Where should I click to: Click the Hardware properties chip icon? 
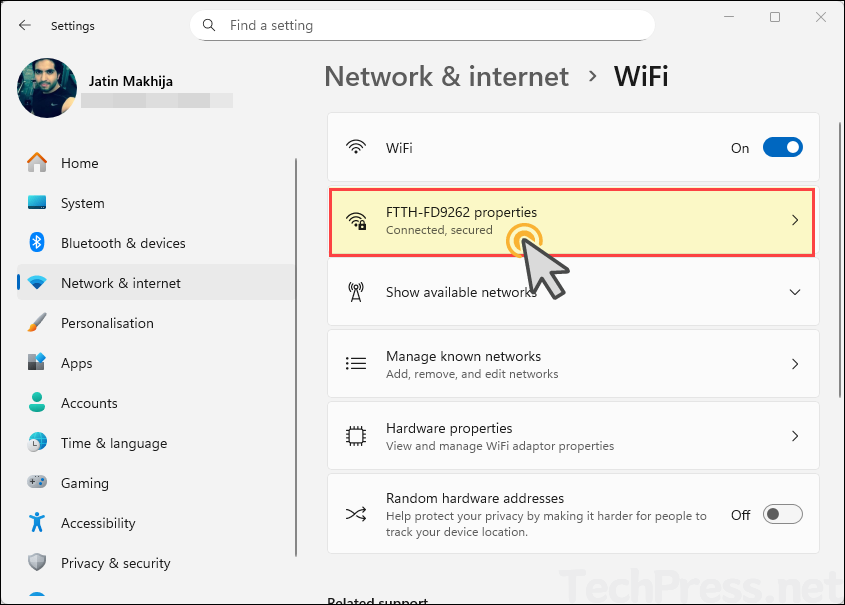click(355, 436)
